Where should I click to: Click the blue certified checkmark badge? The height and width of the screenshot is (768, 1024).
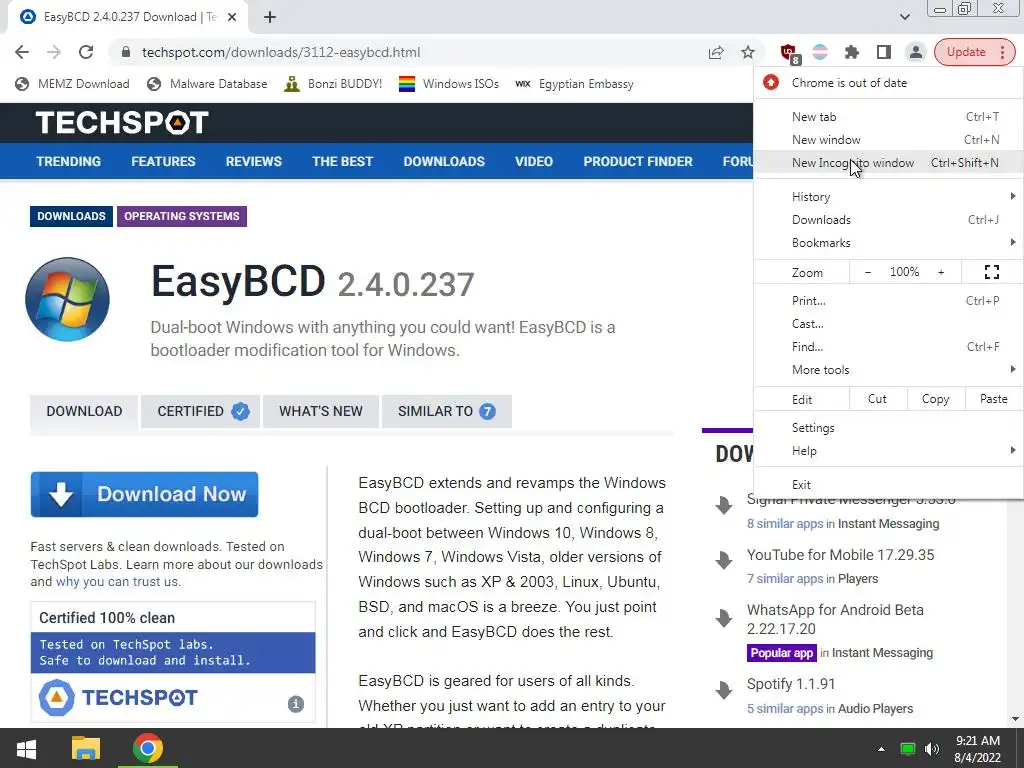[240, 411]
